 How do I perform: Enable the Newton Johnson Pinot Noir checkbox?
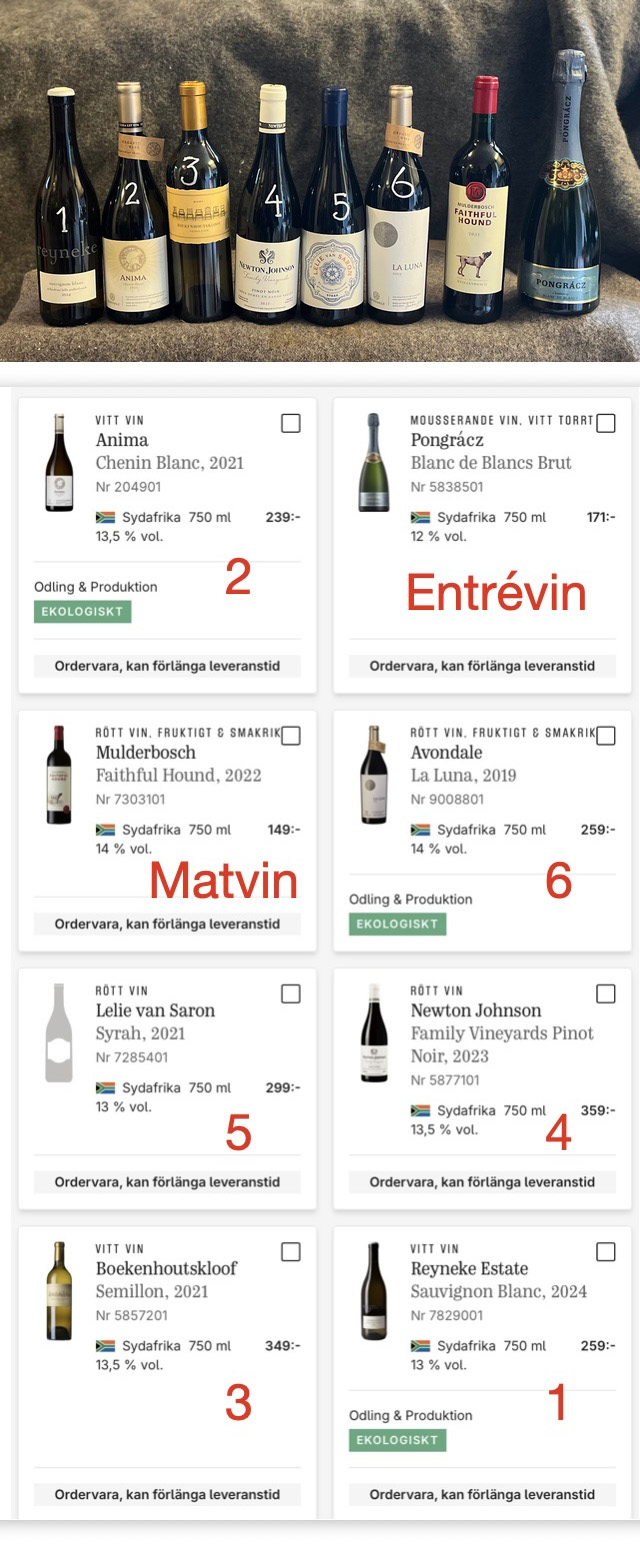[x=606, y=994]
